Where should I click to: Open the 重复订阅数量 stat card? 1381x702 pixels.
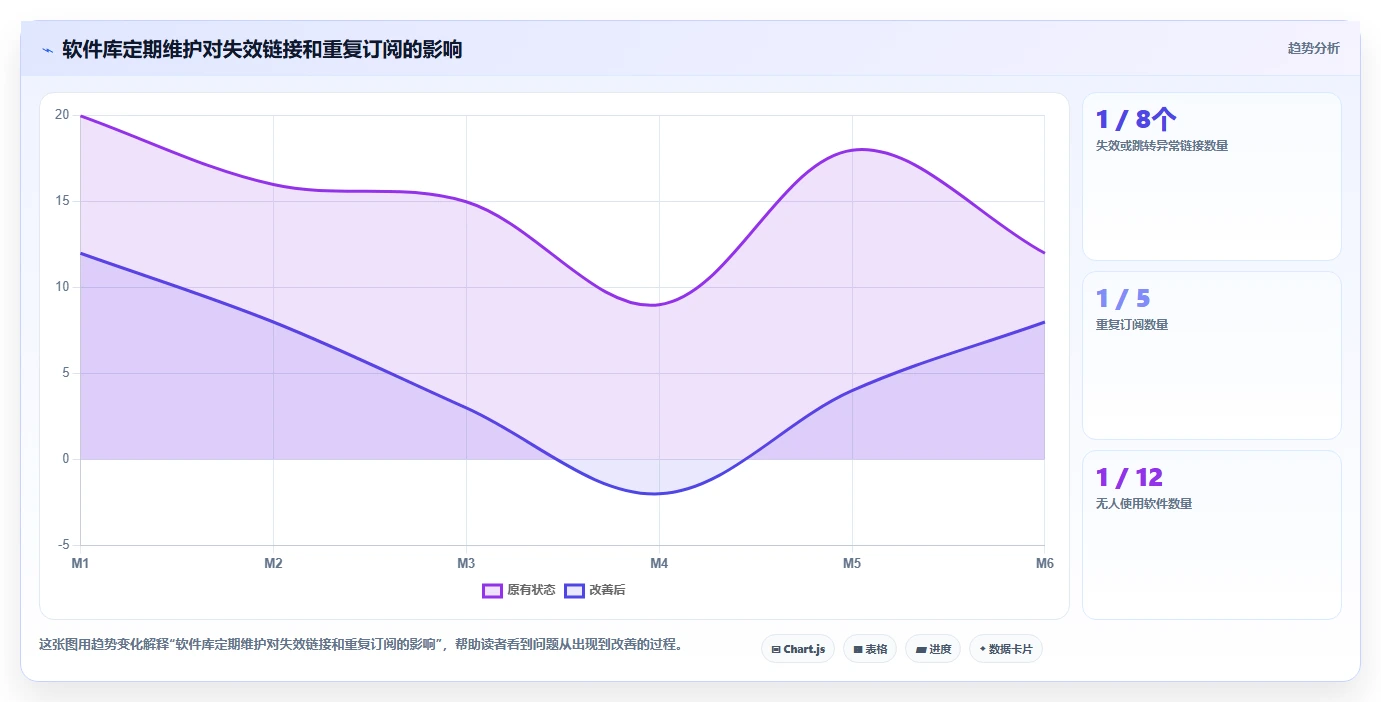(x=1212, y=355)
